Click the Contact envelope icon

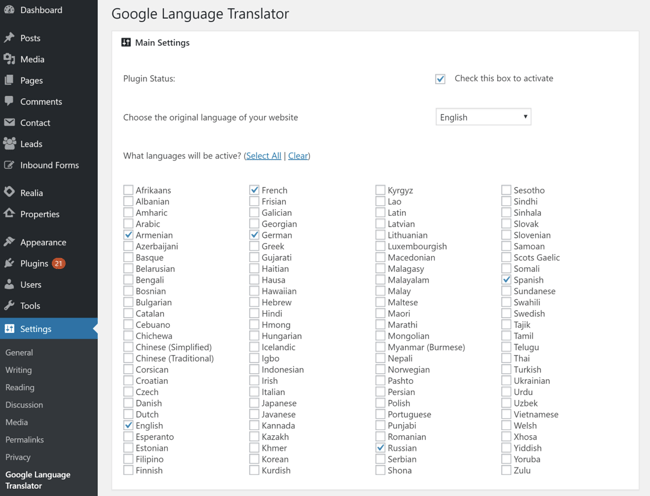pos(9,122)
